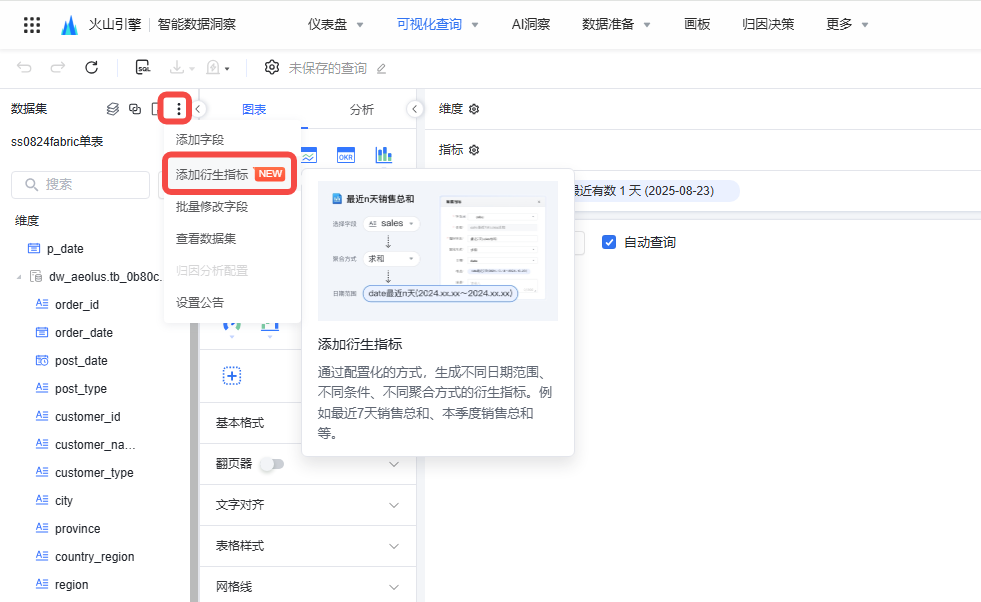
Task: Toggle the 自动查询 checkbox
Action: (x=609, y=242)
